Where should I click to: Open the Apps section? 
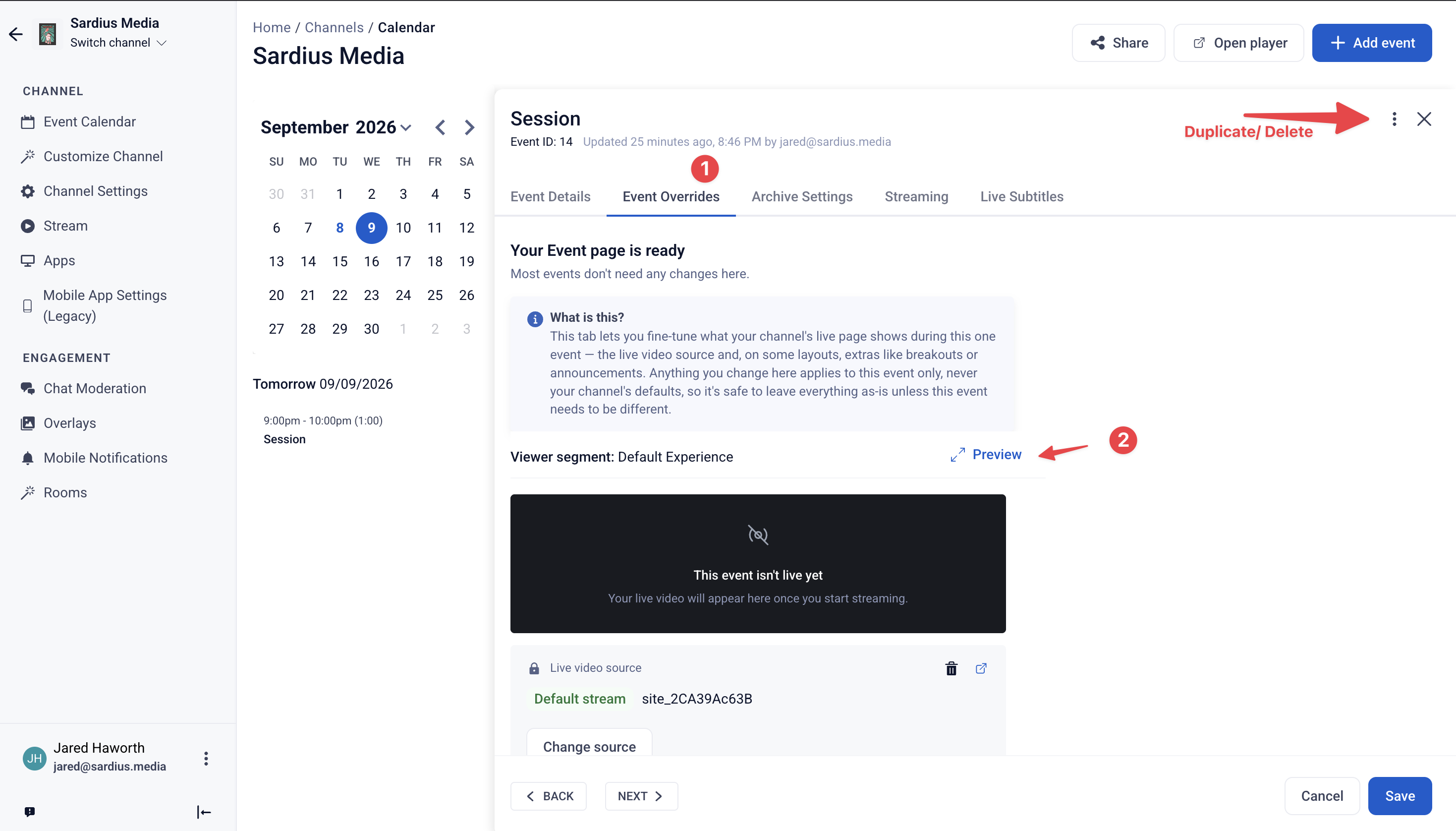[x=48, y=261]
